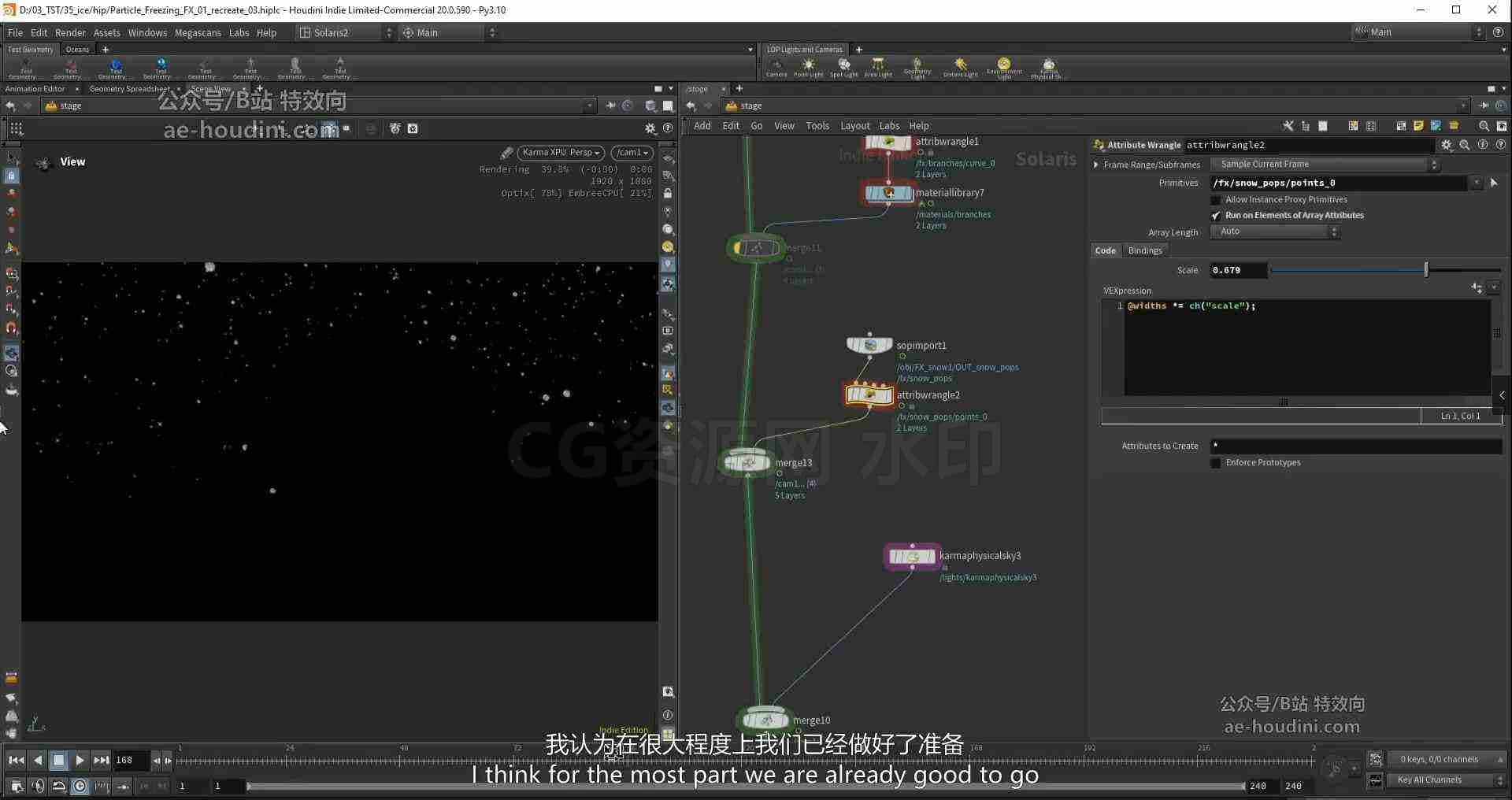Add a Spot Light from shelf

[x=843, y=68]
